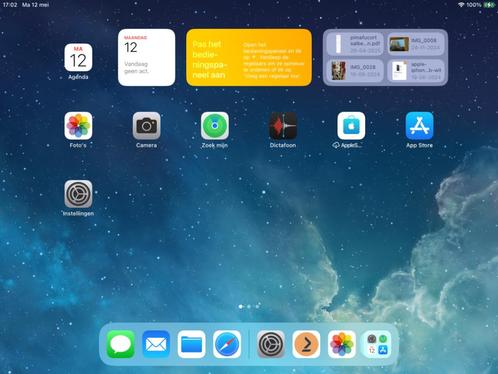
Task: Tap the Wi-Fi icon in status bar
Action: coord(461,5)
